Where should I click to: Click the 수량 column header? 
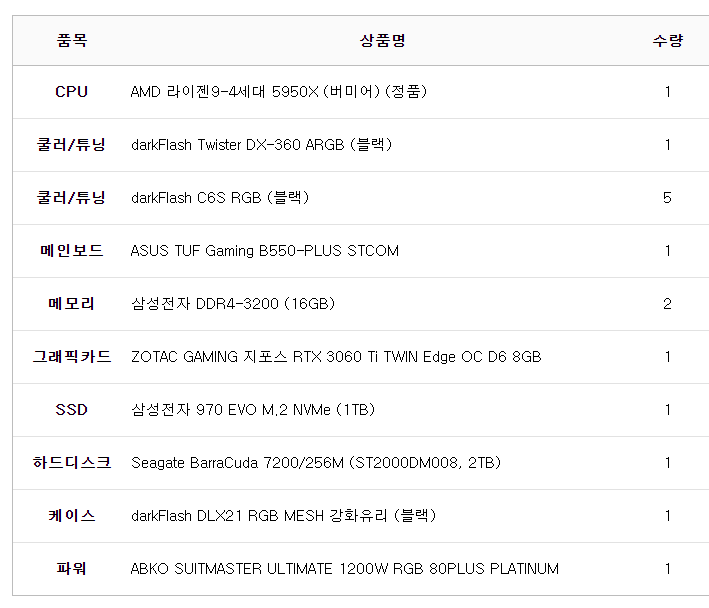click(x=667, y=41)
